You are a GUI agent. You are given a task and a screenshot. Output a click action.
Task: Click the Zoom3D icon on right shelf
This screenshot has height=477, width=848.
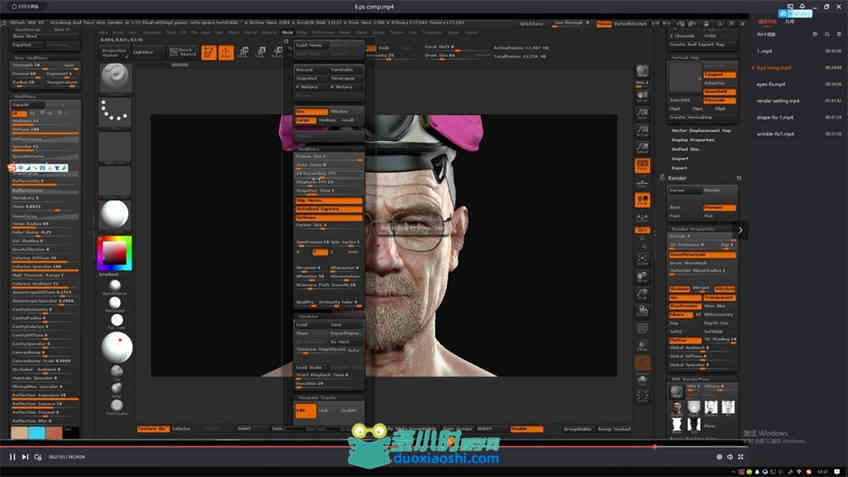pos(642,294)
